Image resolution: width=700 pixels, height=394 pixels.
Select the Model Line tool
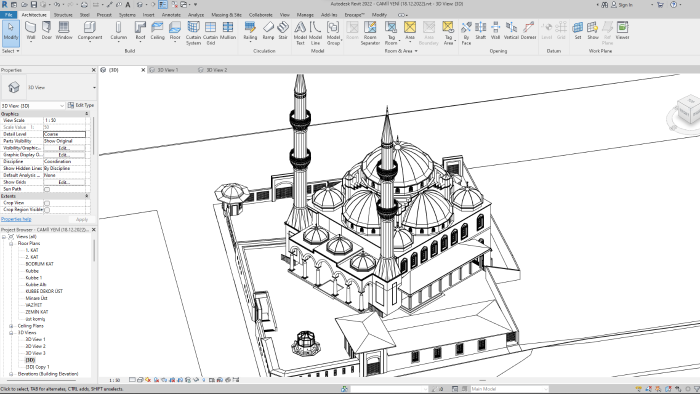315,33
